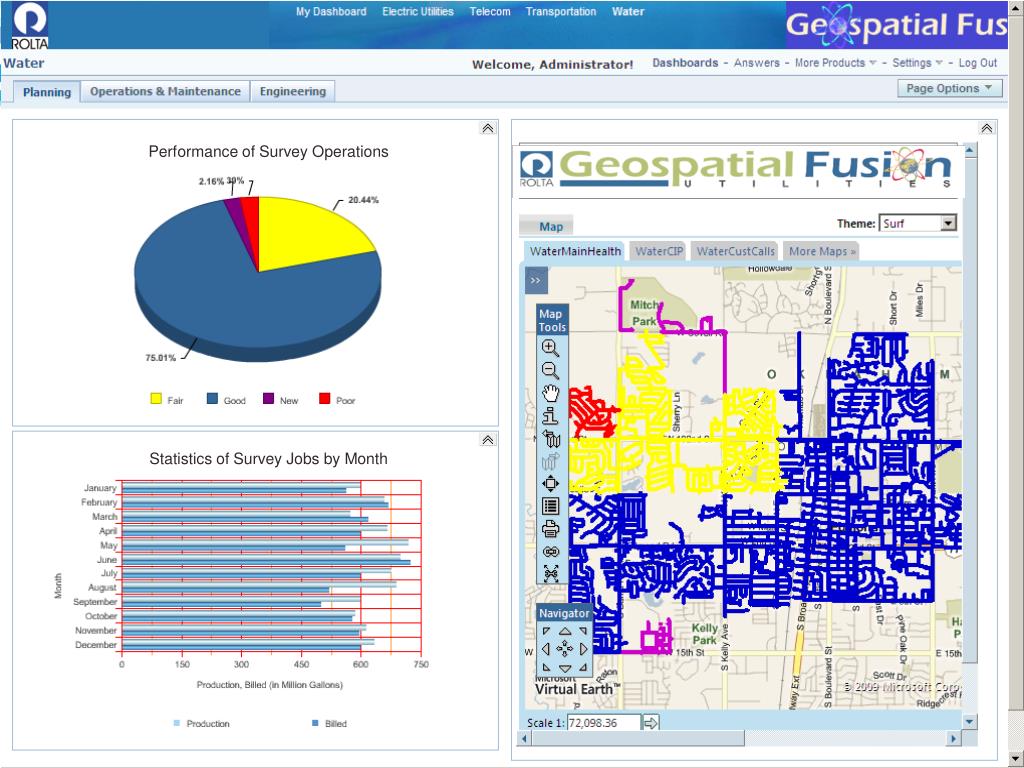Open My Dashboard in top navigation
Viewport: 1024px width, 768px height.
(331, 12)
